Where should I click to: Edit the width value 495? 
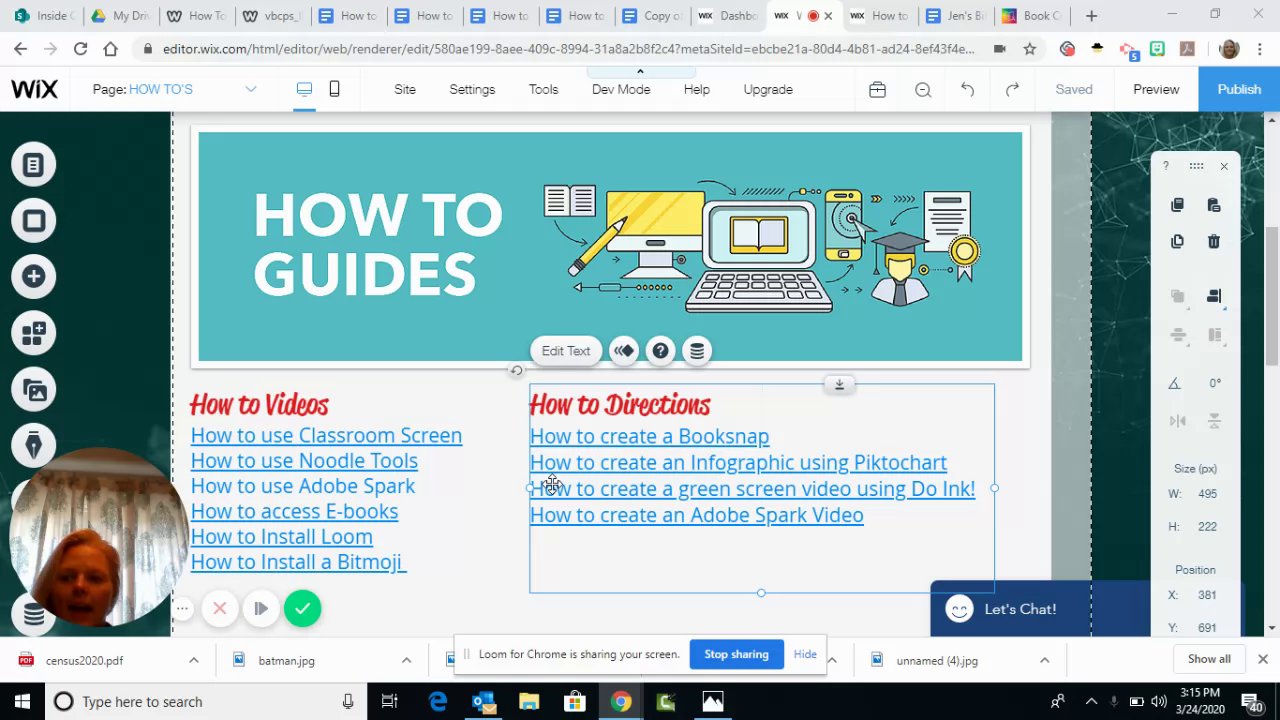(x=1207, y=494)
